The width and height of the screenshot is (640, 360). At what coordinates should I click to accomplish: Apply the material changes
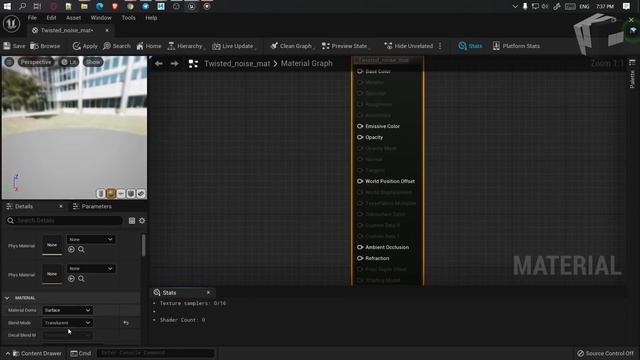pos(85,46)
